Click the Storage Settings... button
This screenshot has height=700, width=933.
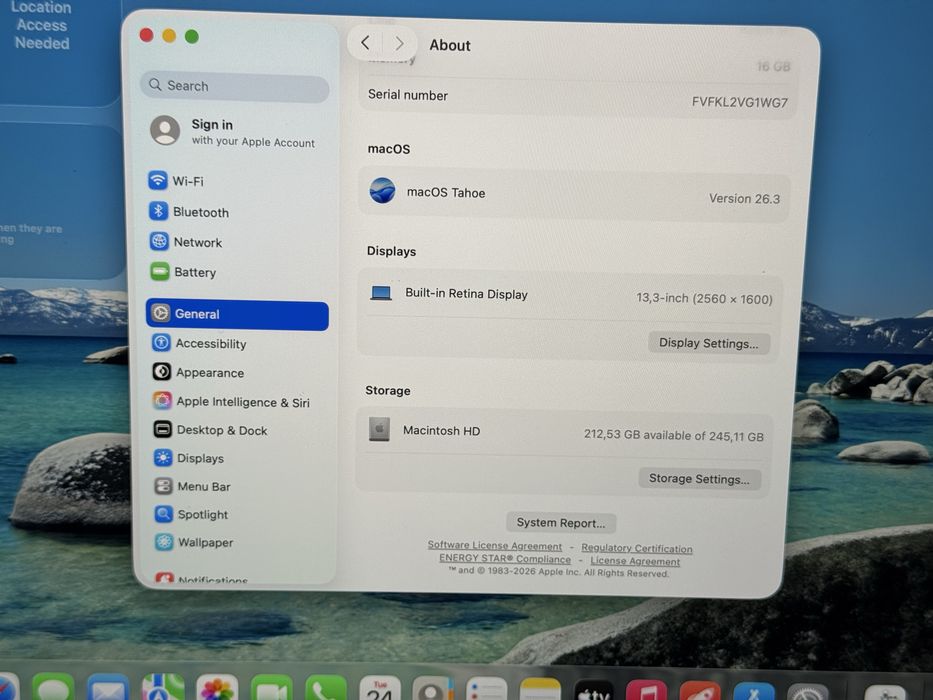pyautogui.click(x=699, y=479)
